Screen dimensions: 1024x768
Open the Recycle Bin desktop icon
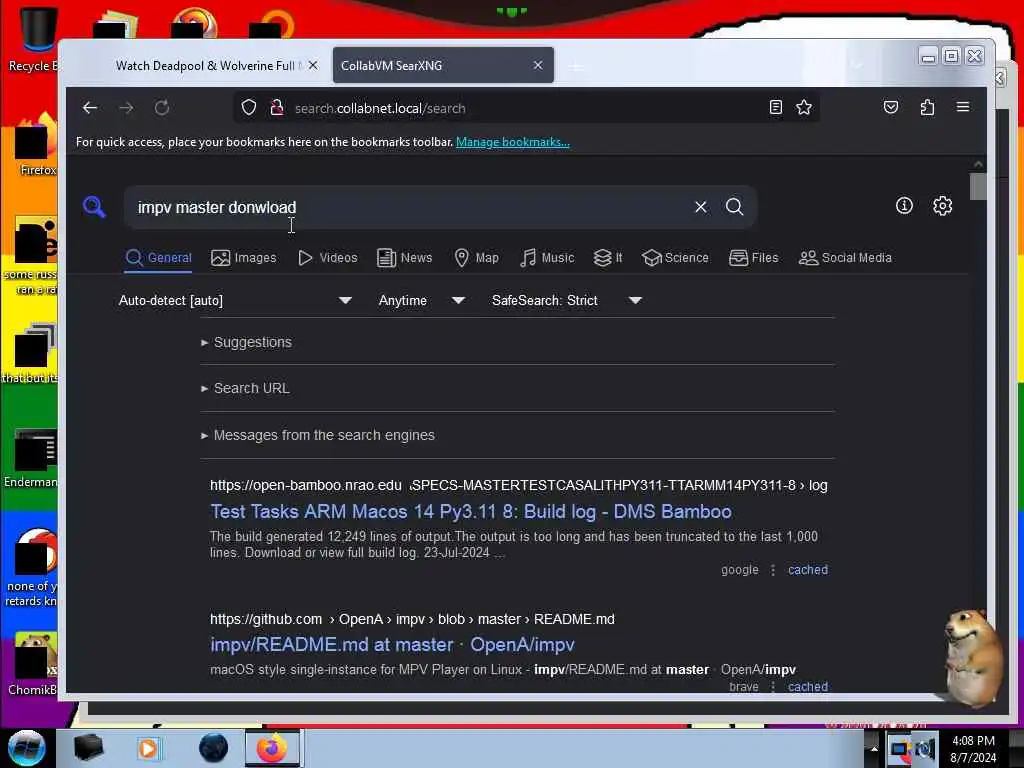(34, 39)
